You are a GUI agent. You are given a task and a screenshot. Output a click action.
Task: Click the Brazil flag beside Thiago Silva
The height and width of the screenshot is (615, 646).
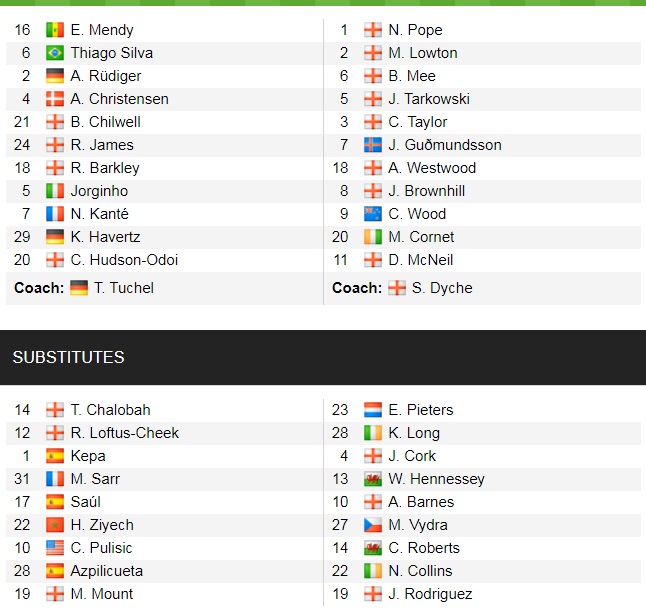click(x=55, y=53)
